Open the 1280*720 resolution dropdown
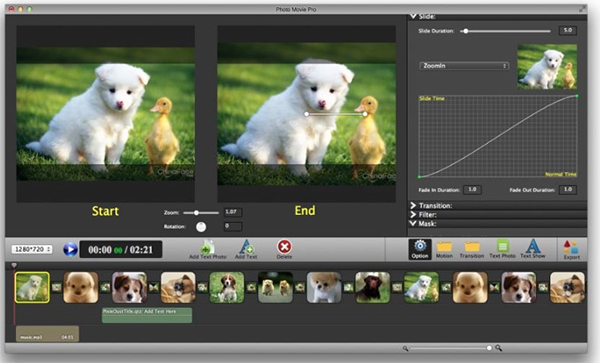The height and width of the screenshot is (363, 600). [32, 249]
